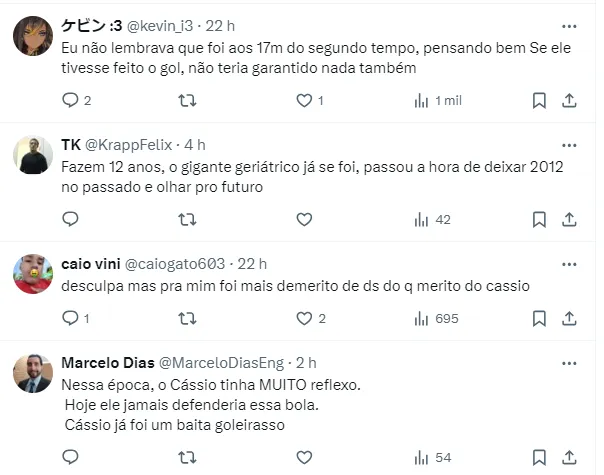Reply to Marcelo Dias's Cássio tweet
This screenshot has height=475, width=604.
(x=70, y=457)
